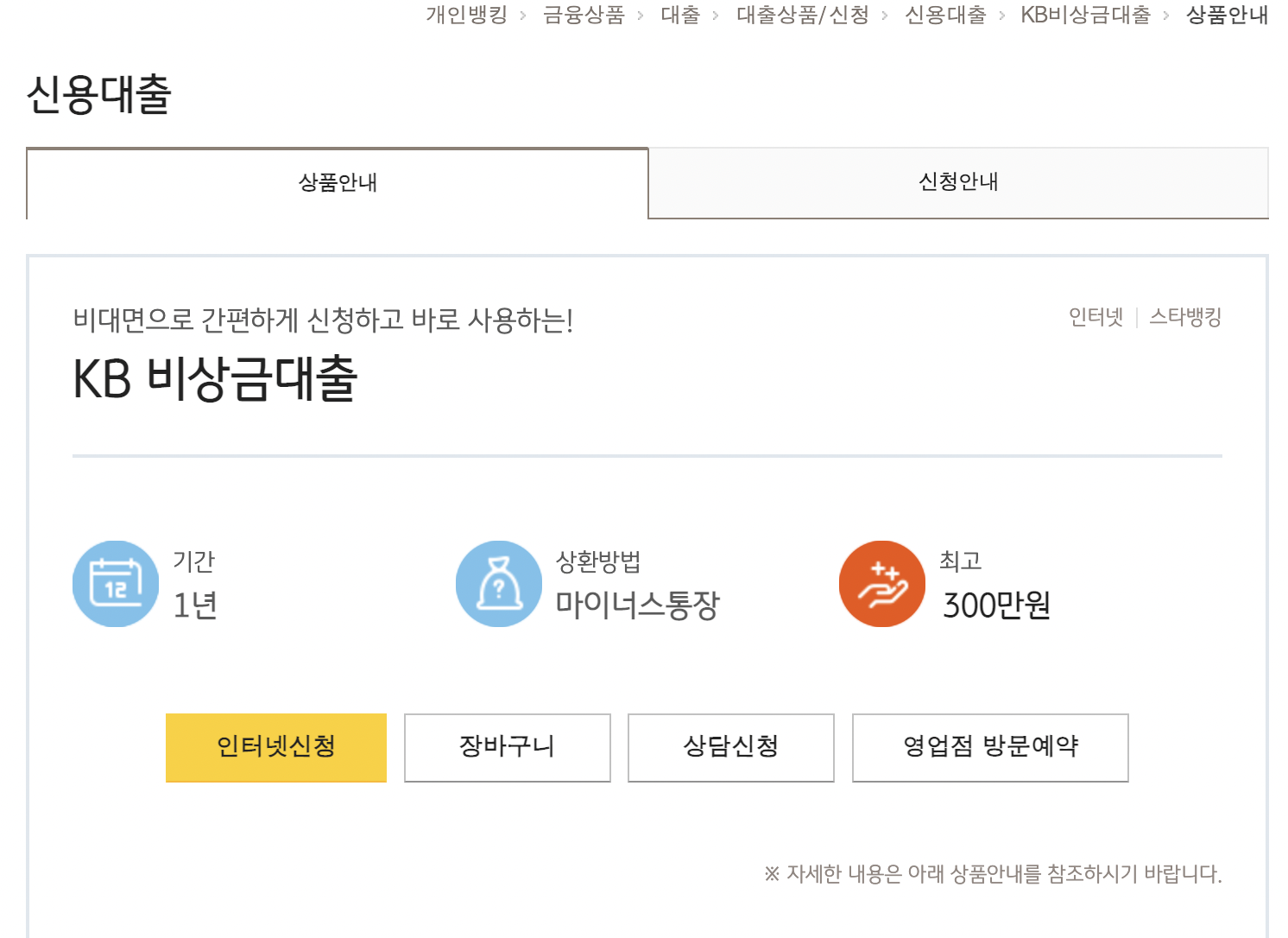Click the 최고 label
Screen dimensions: 1288x938
(x=961, y=561)
